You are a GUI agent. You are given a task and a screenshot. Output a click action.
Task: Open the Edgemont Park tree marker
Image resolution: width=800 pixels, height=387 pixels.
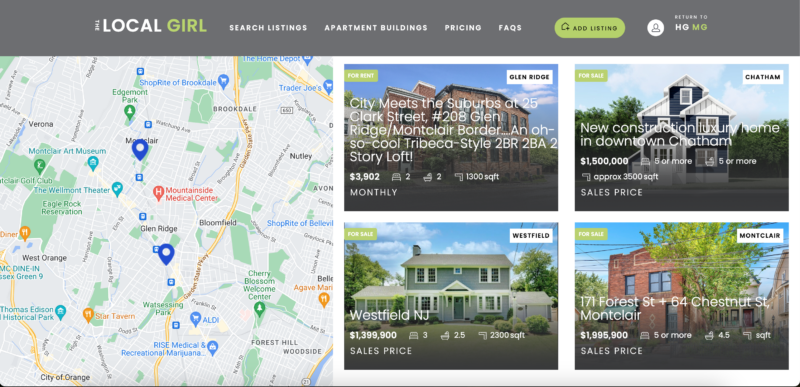pos(130,111)
